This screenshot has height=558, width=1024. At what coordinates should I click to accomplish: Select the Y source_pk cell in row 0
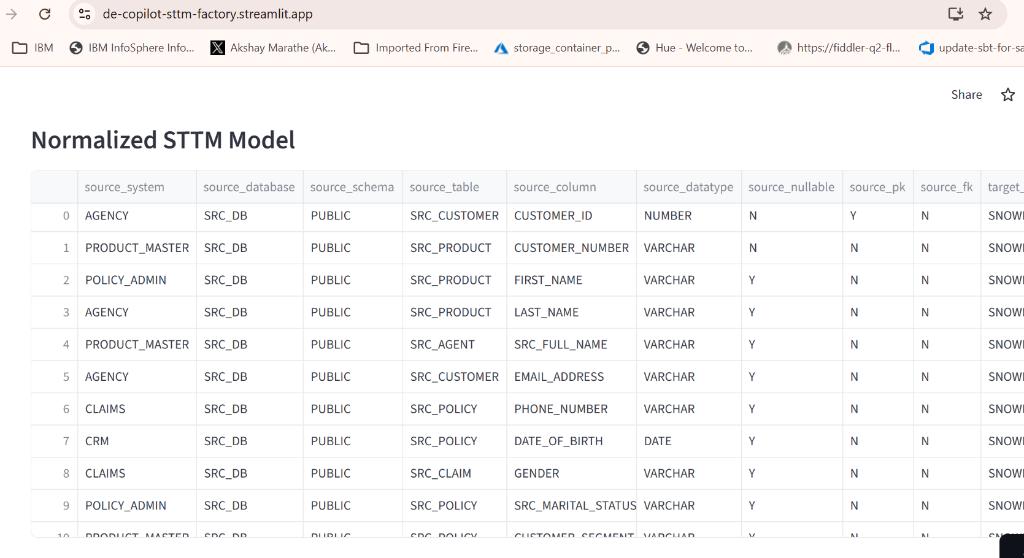pyautogui.click(x=878, y=216)
